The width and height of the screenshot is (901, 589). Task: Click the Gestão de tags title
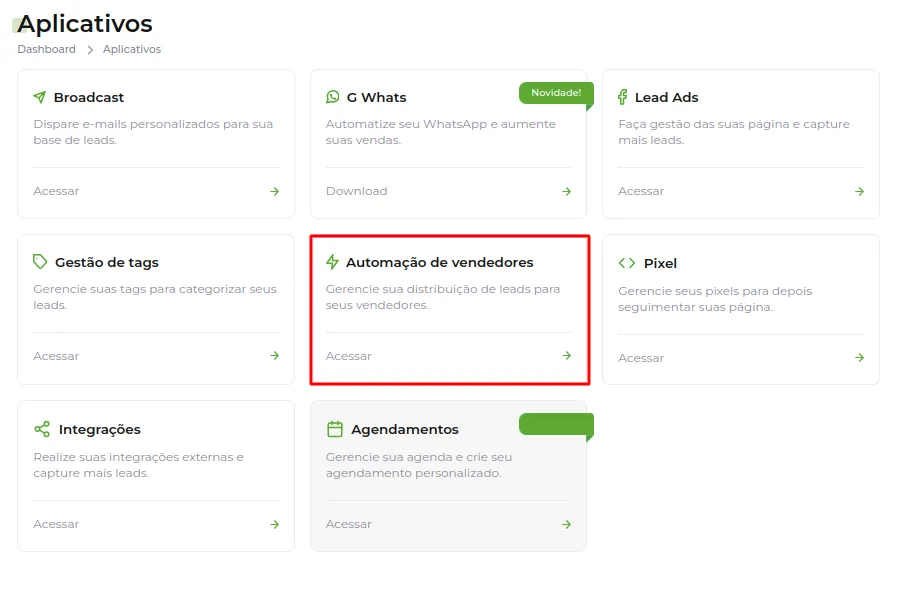point(107,263)
